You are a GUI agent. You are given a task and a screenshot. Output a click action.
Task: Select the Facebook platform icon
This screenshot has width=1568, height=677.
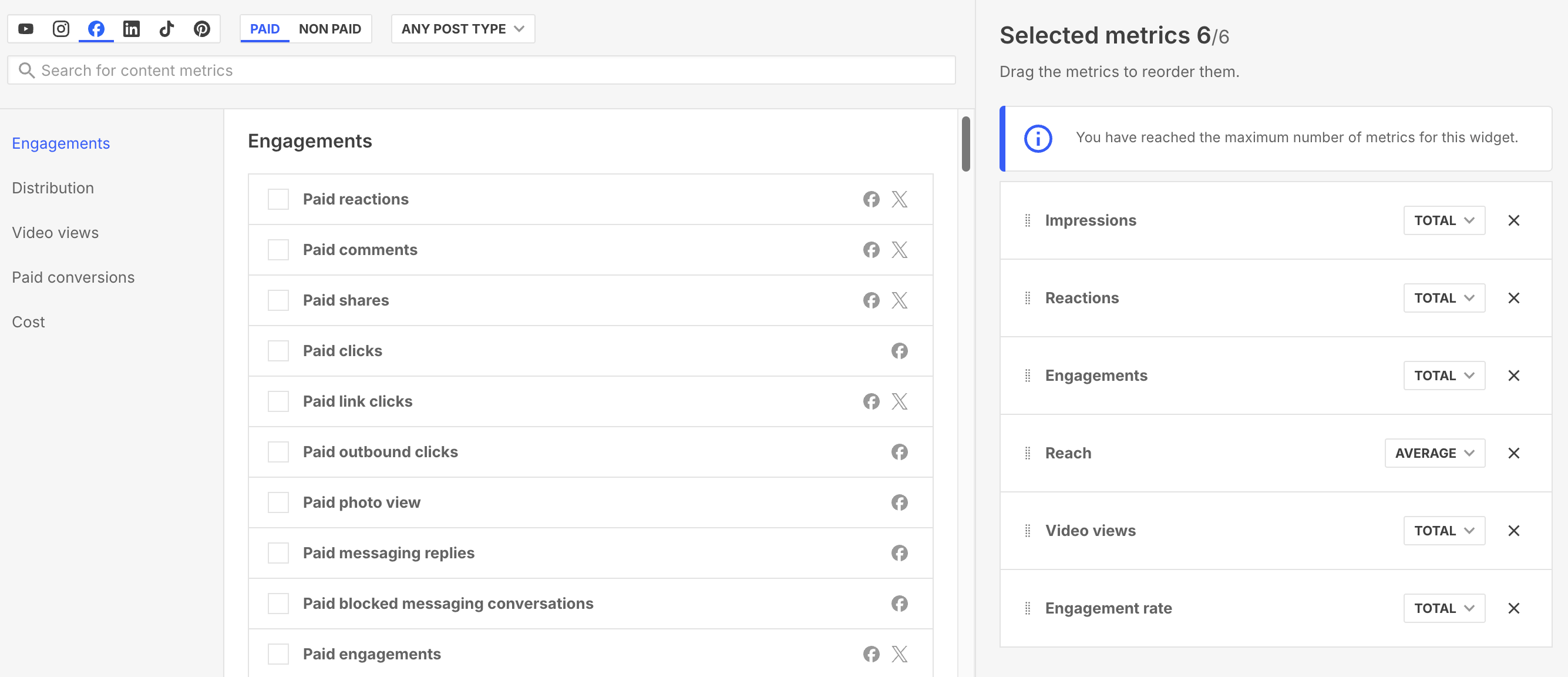(96, 29)
